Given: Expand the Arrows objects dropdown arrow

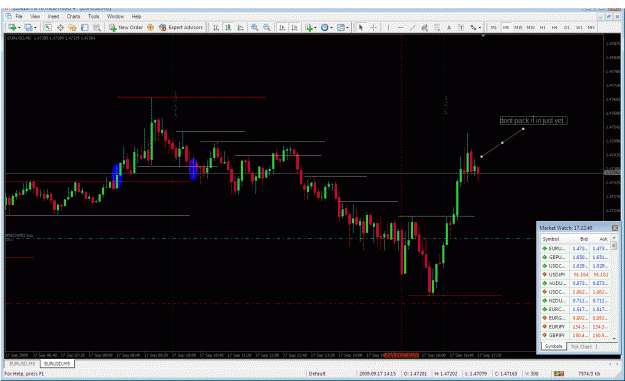Looking at the screenshot, I should click(480, 27).
